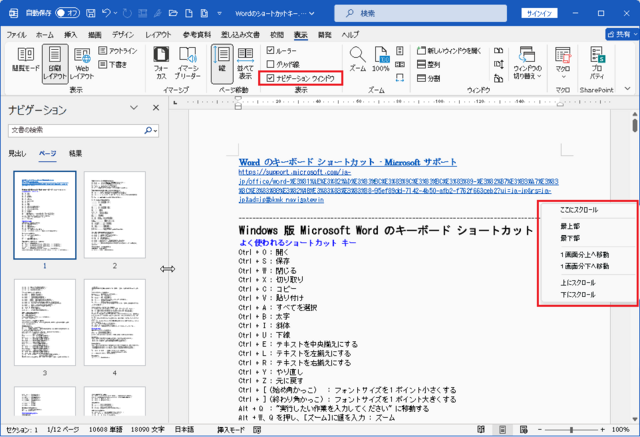This screenshot has height=437, width=640.
Task: Click macro recording icon in status bar
Action: pos(257,430)
